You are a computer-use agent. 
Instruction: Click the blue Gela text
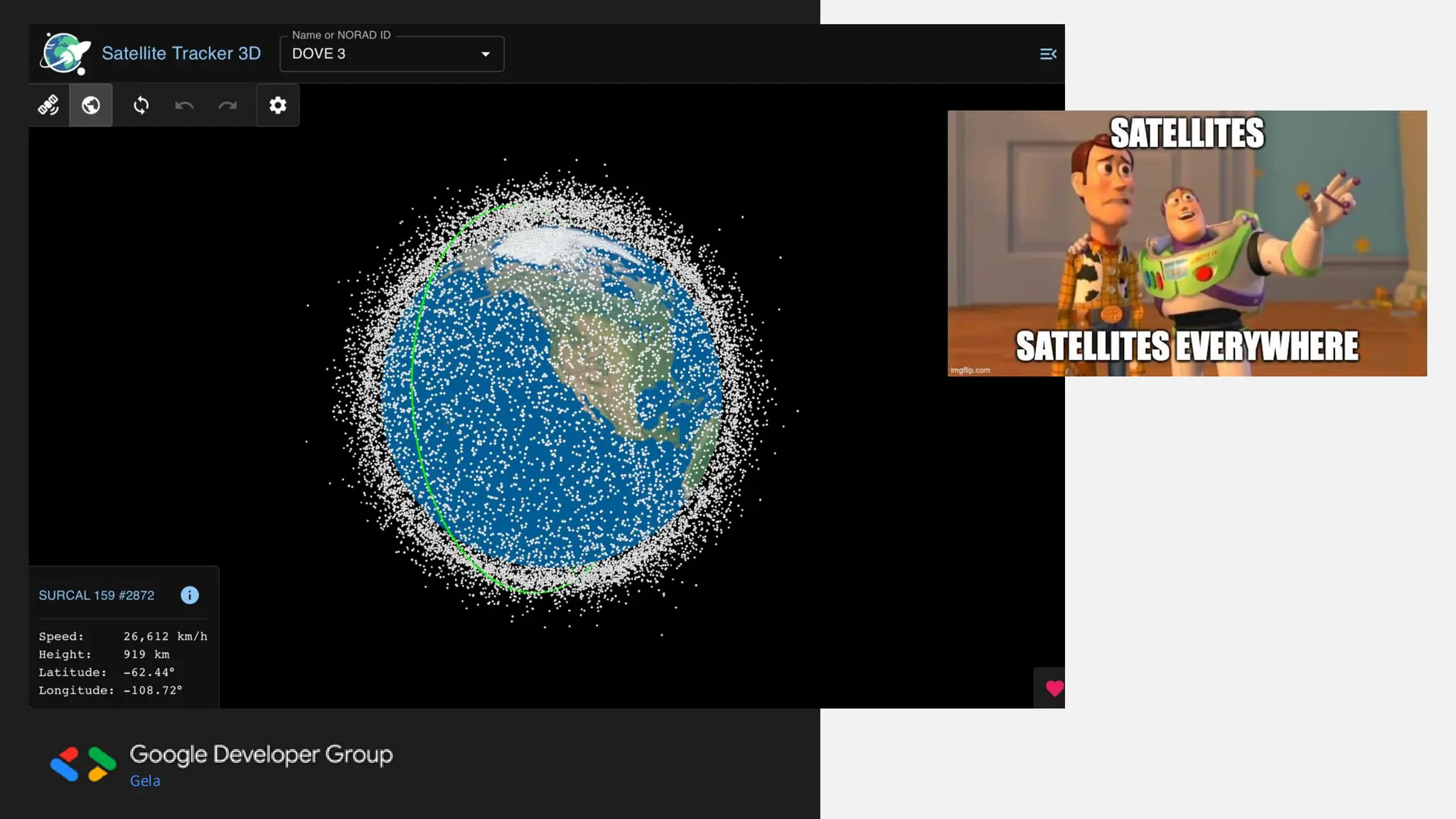[145, 781]
